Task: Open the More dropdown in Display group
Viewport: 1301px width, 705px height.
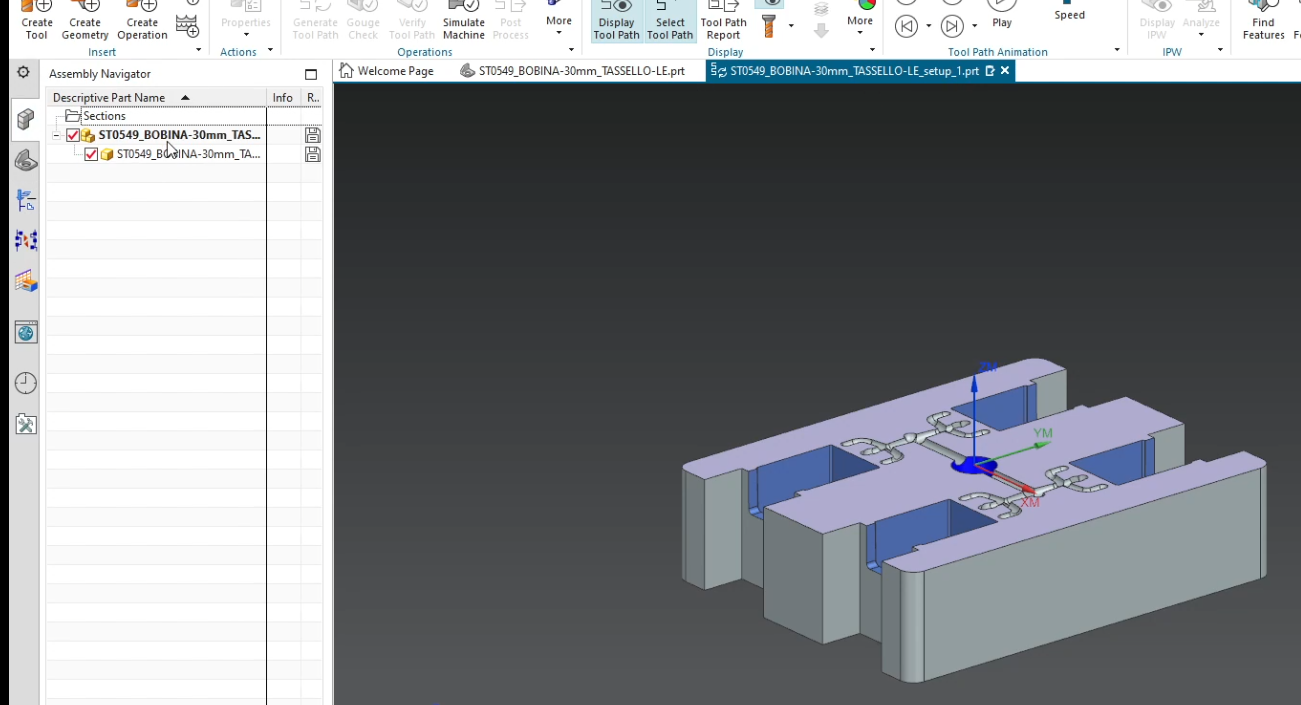Action: click(x=859, y=19)
